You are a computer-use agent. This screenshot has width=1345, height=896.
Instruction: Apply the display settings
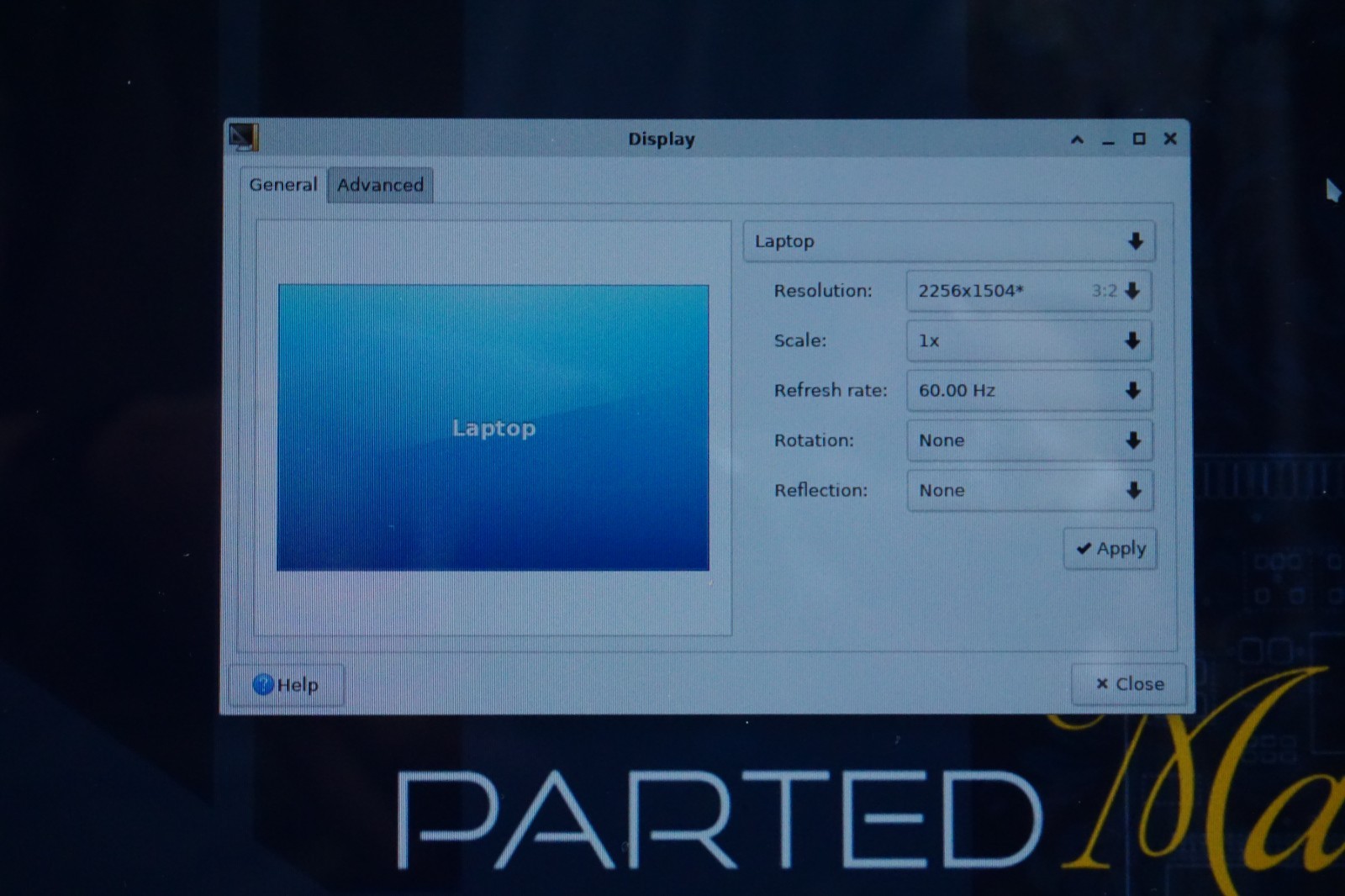pos(1110,548)
